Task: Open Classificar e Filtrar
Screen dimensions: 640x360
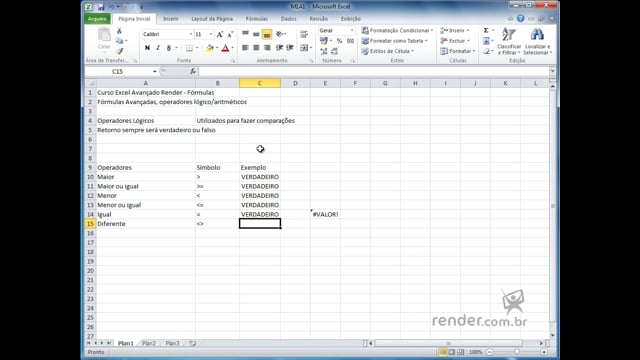Action: 509,41
